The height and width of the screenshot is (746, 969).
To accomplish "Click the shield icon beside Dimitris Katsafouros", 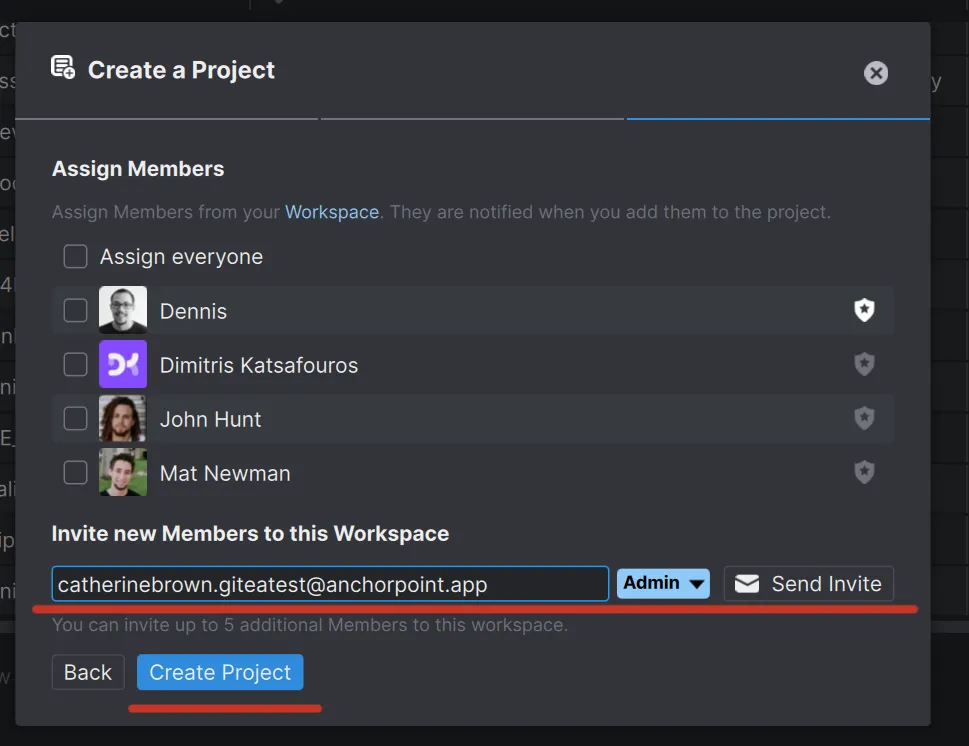I will coord(864,364).
